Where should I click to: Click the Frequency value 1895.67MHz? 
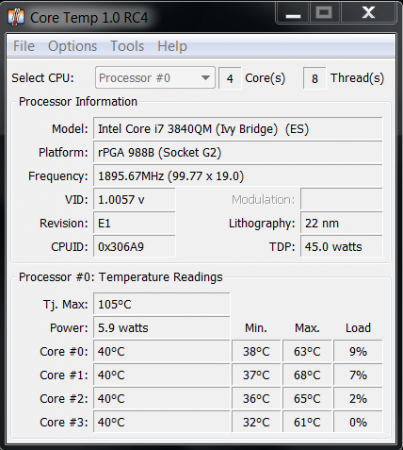(238, 176)
